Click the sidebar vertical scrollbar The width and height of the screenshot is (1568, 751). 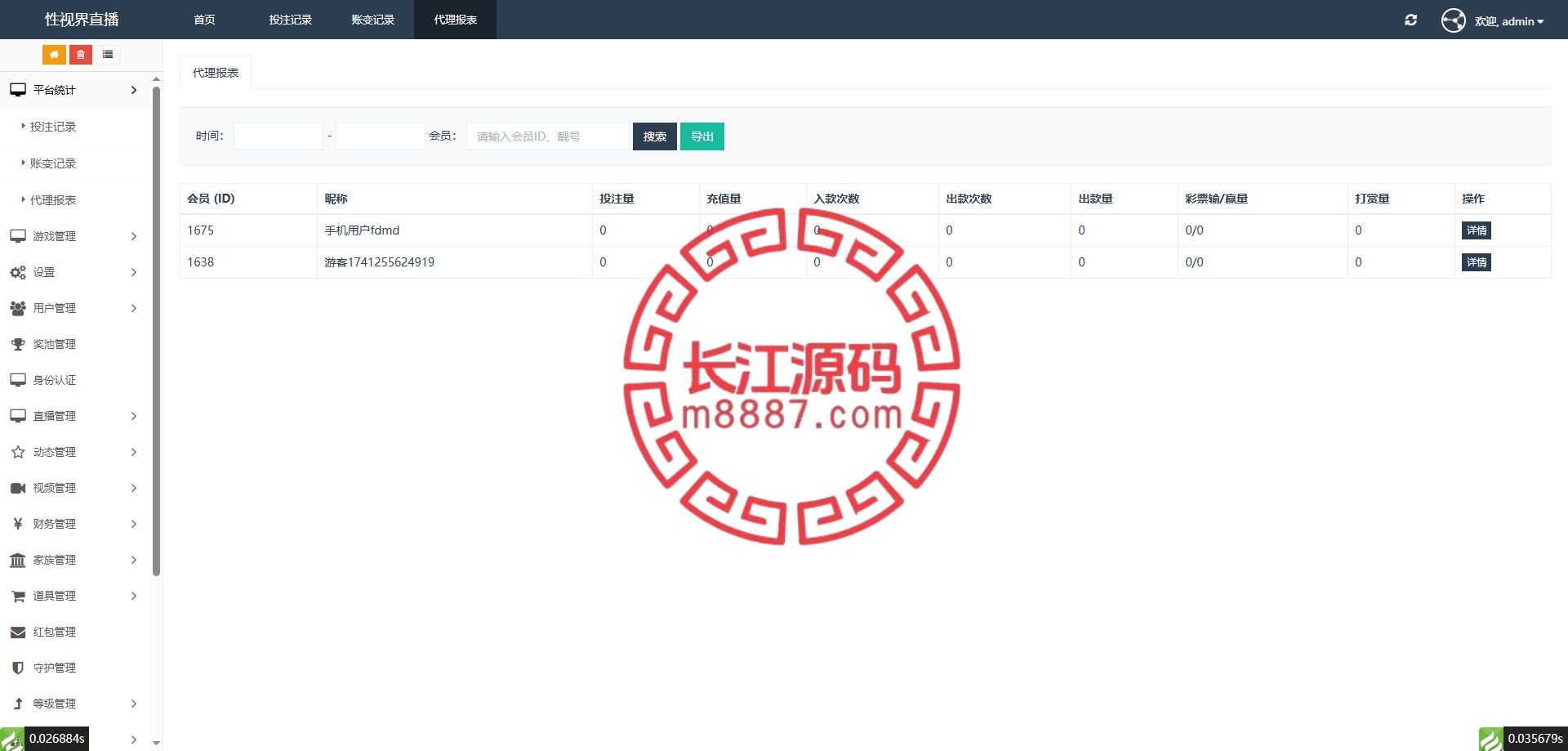(156, 331)
